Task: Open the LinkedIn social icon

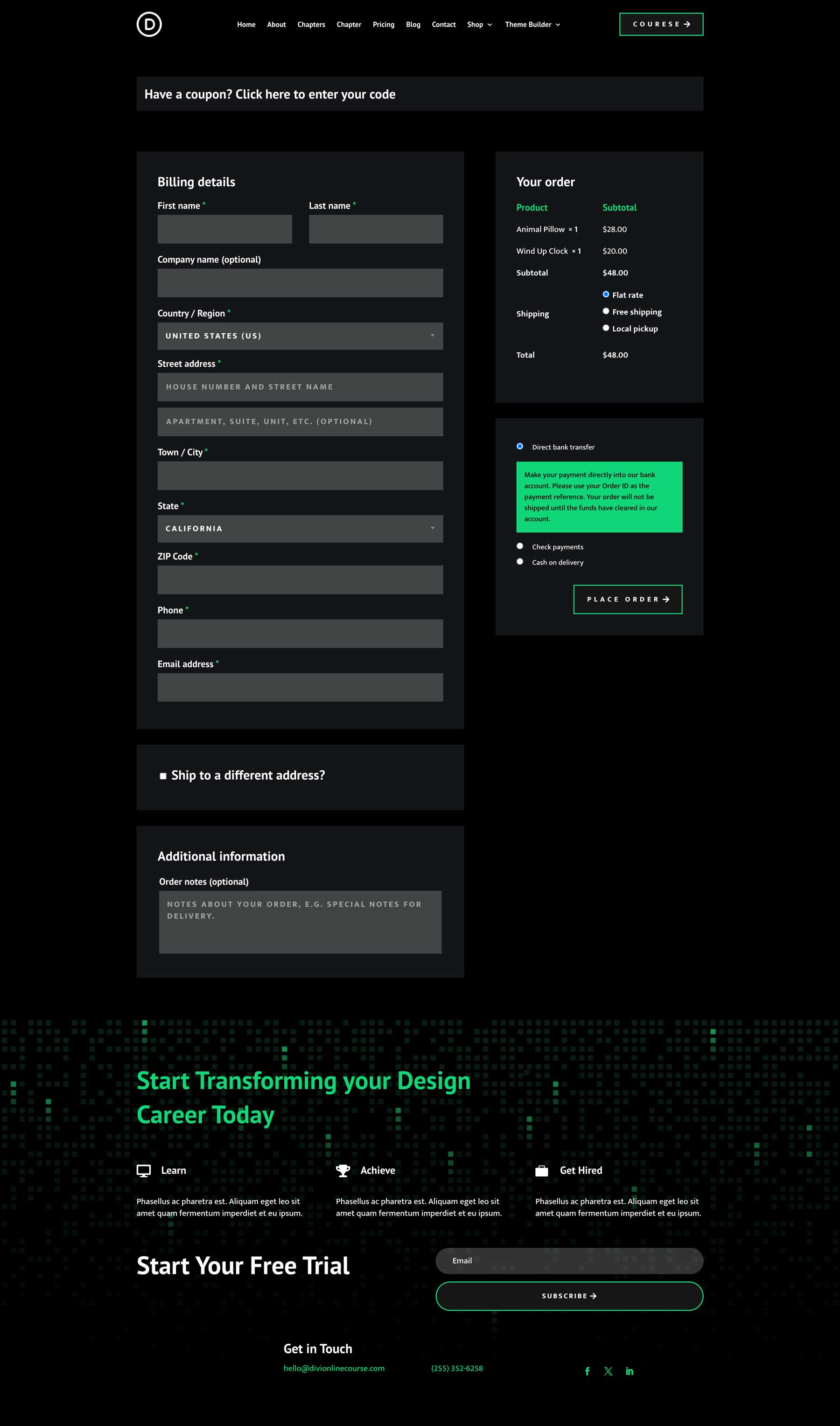Action: point(629,1371)
